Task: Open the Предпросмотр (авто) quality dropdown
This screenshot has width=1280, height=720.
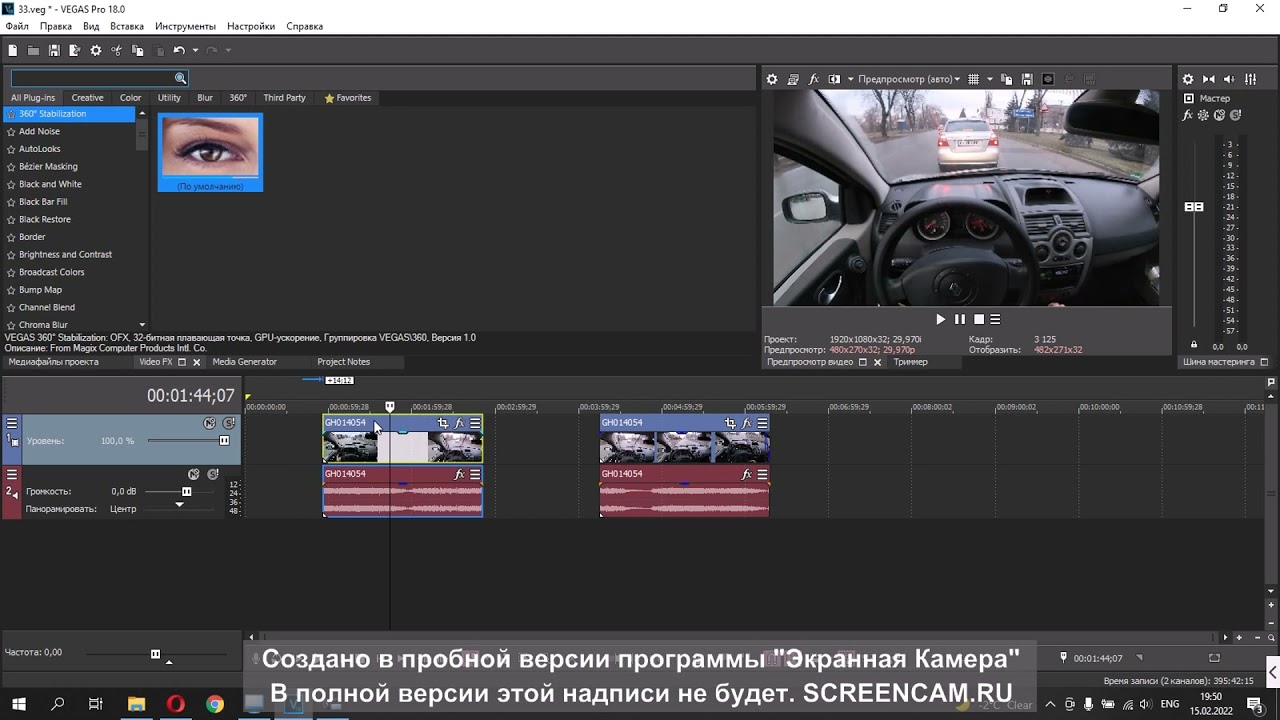Action: pyautogui.click(x=909, y=79)
